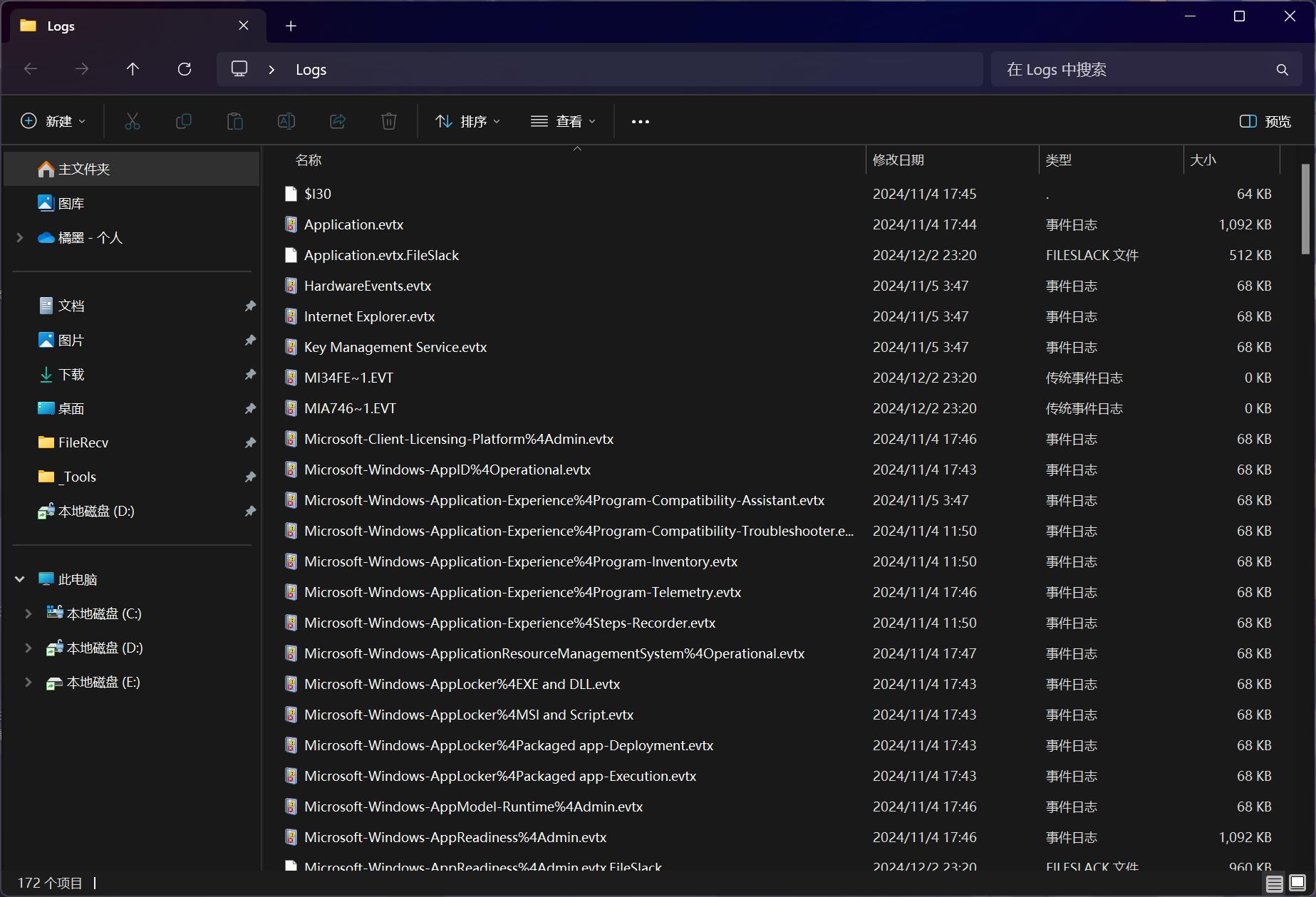
Task: Switch to large thumbnails view in status bar
Action: [x=1297, y=883]
